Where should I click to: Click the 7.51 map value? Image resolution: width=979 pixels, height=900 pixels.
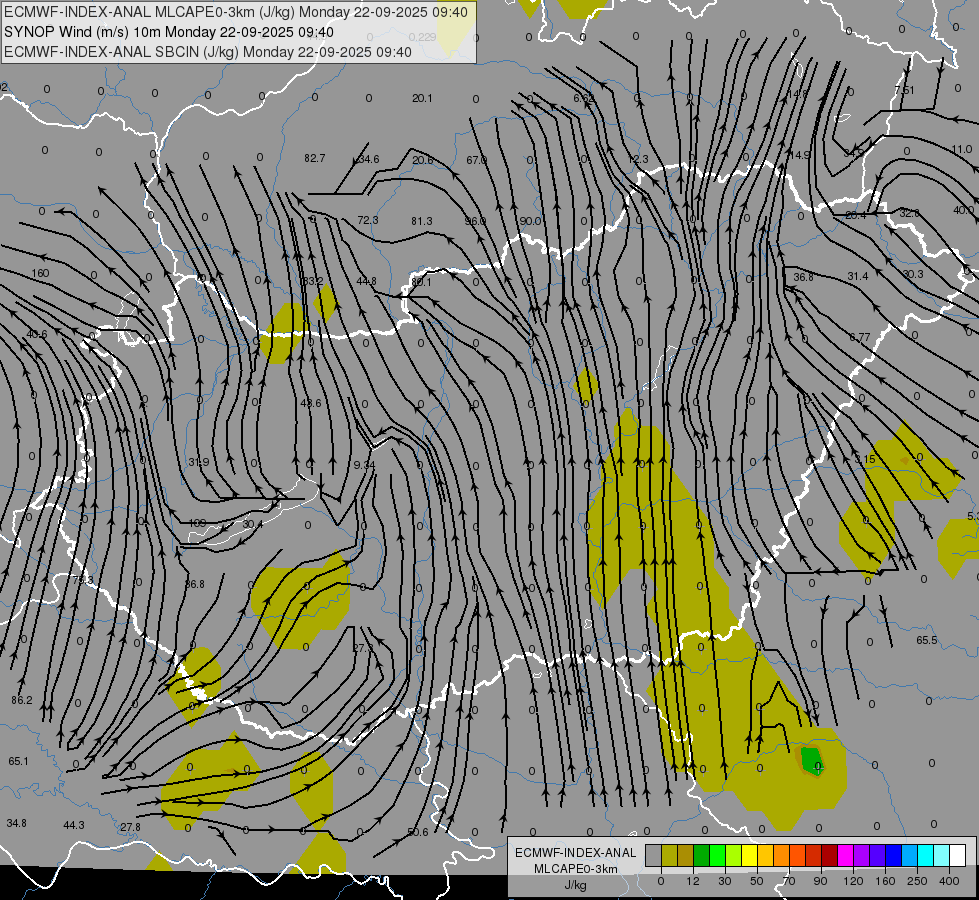[904, 90]
